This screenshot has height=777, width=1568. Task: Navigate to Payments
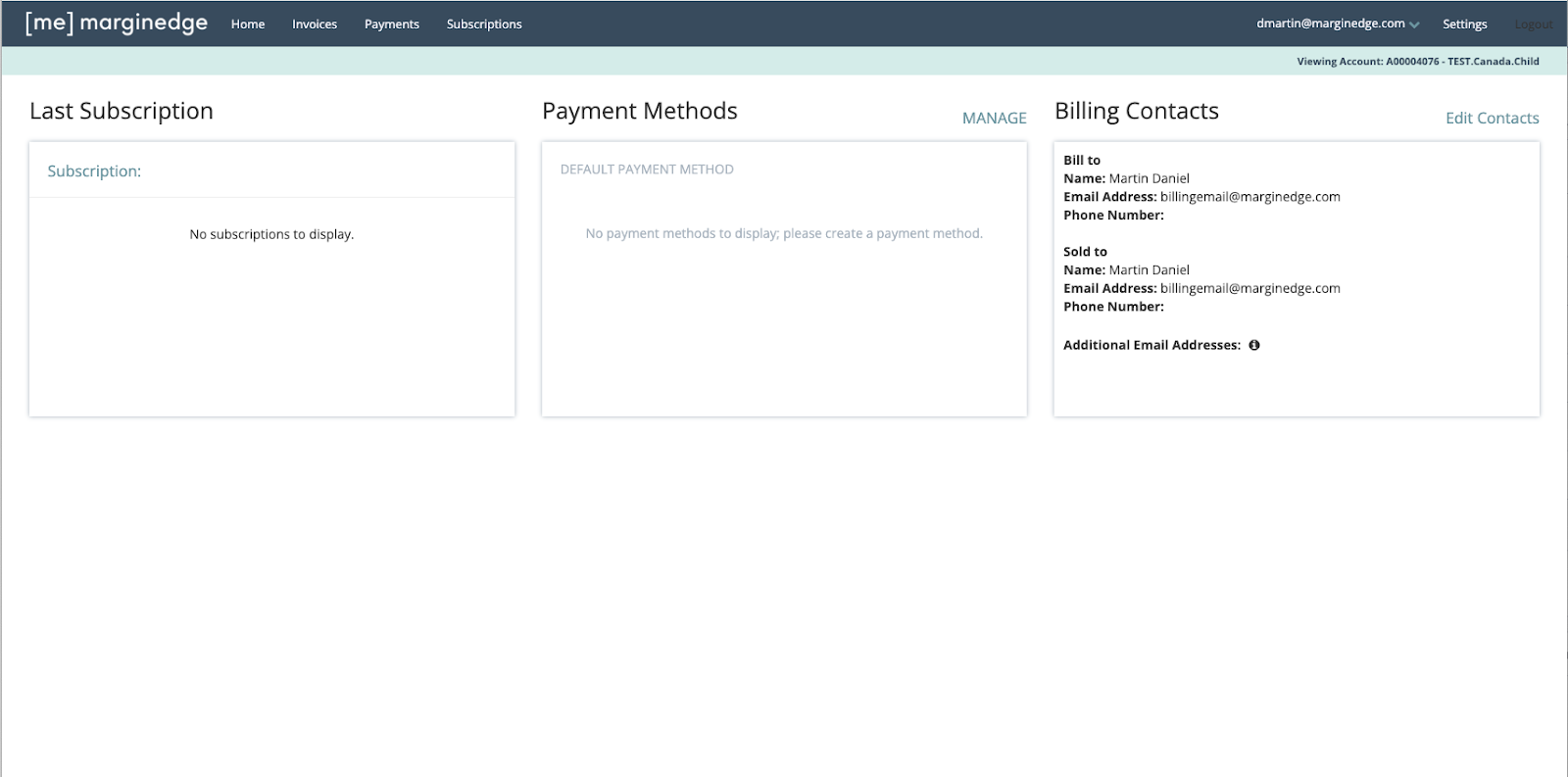[391, 24]
